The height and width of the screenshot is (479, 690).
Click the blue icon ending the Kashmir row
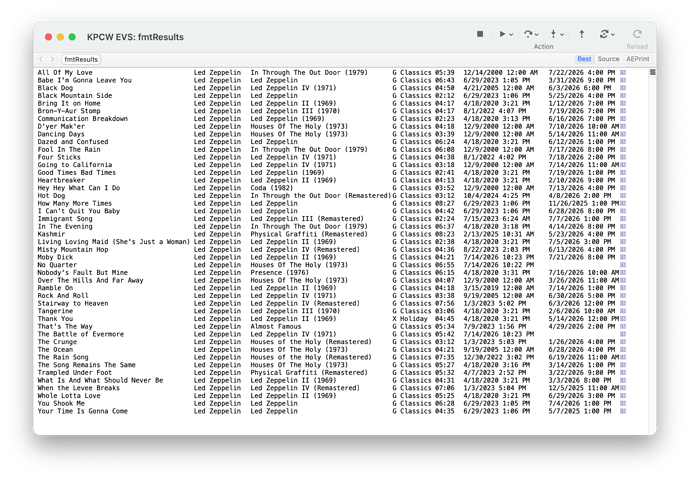[623, 234]
